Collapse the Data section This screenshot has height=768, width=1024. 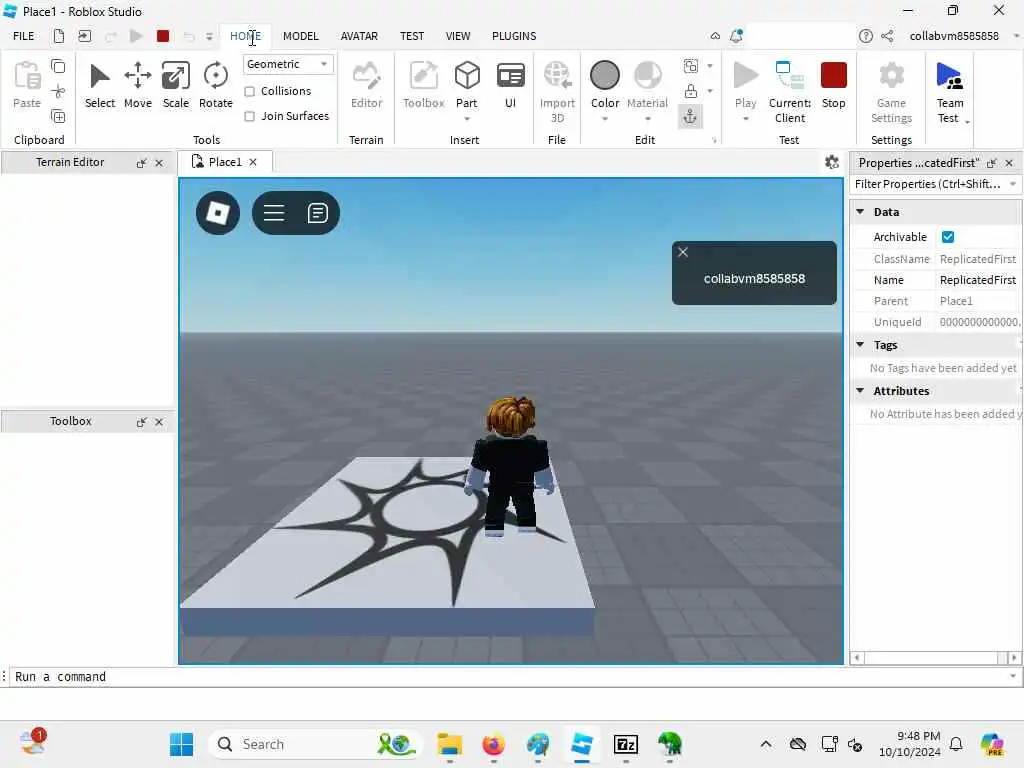[x=860, y=212]
